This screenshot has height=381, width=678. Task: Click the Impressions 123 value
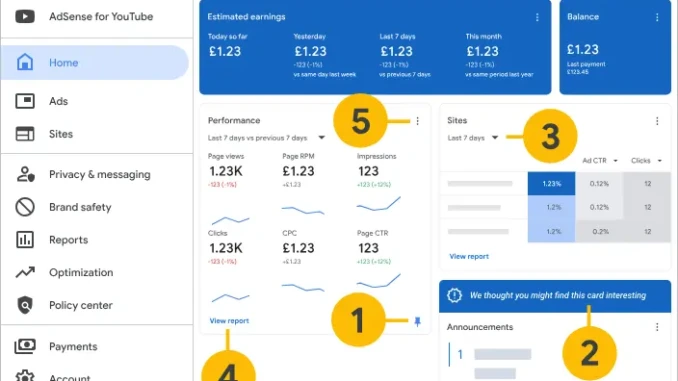point(368,172)
